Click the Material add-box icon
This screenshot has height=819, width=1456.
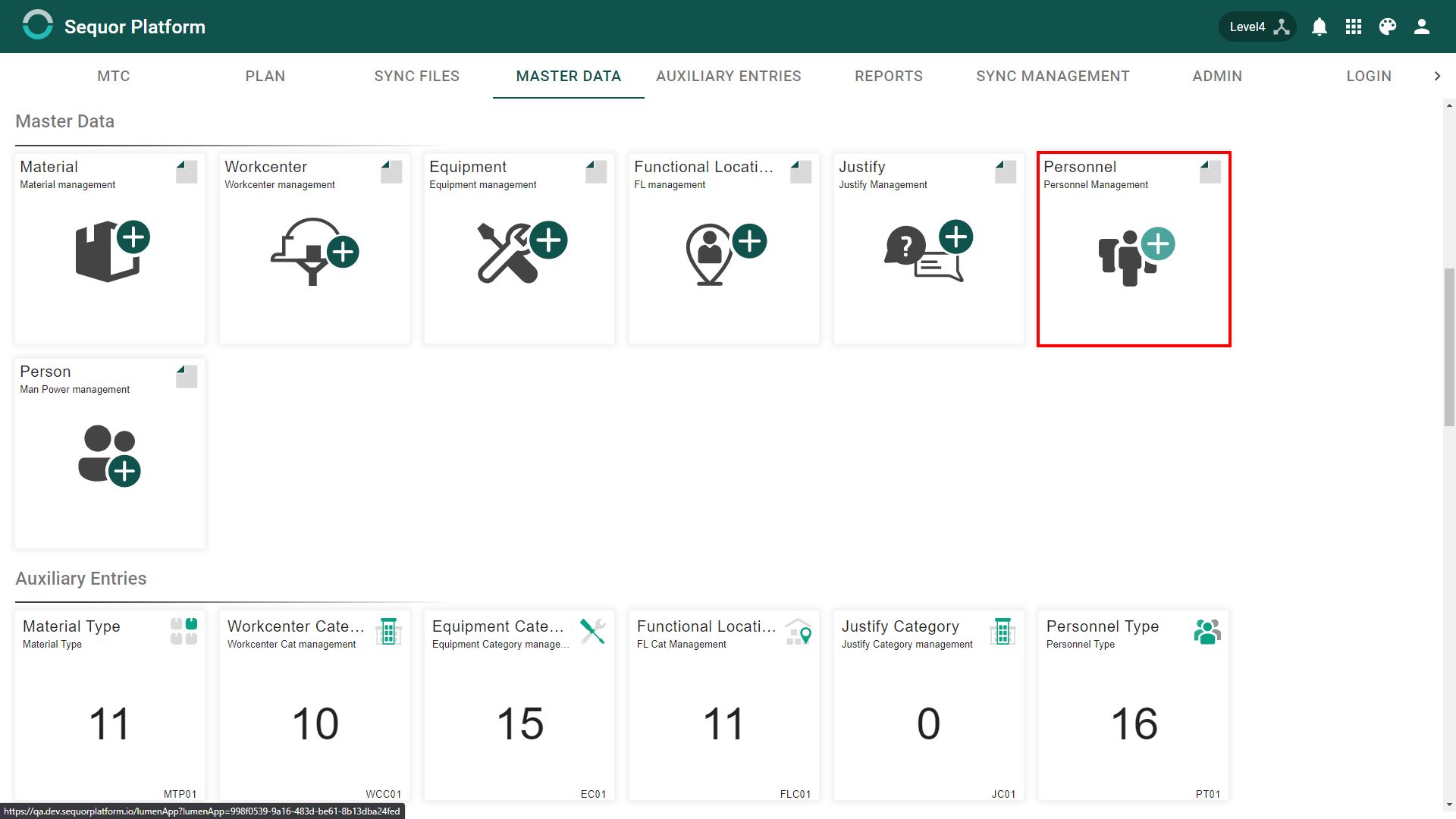(x=112, y=251)
